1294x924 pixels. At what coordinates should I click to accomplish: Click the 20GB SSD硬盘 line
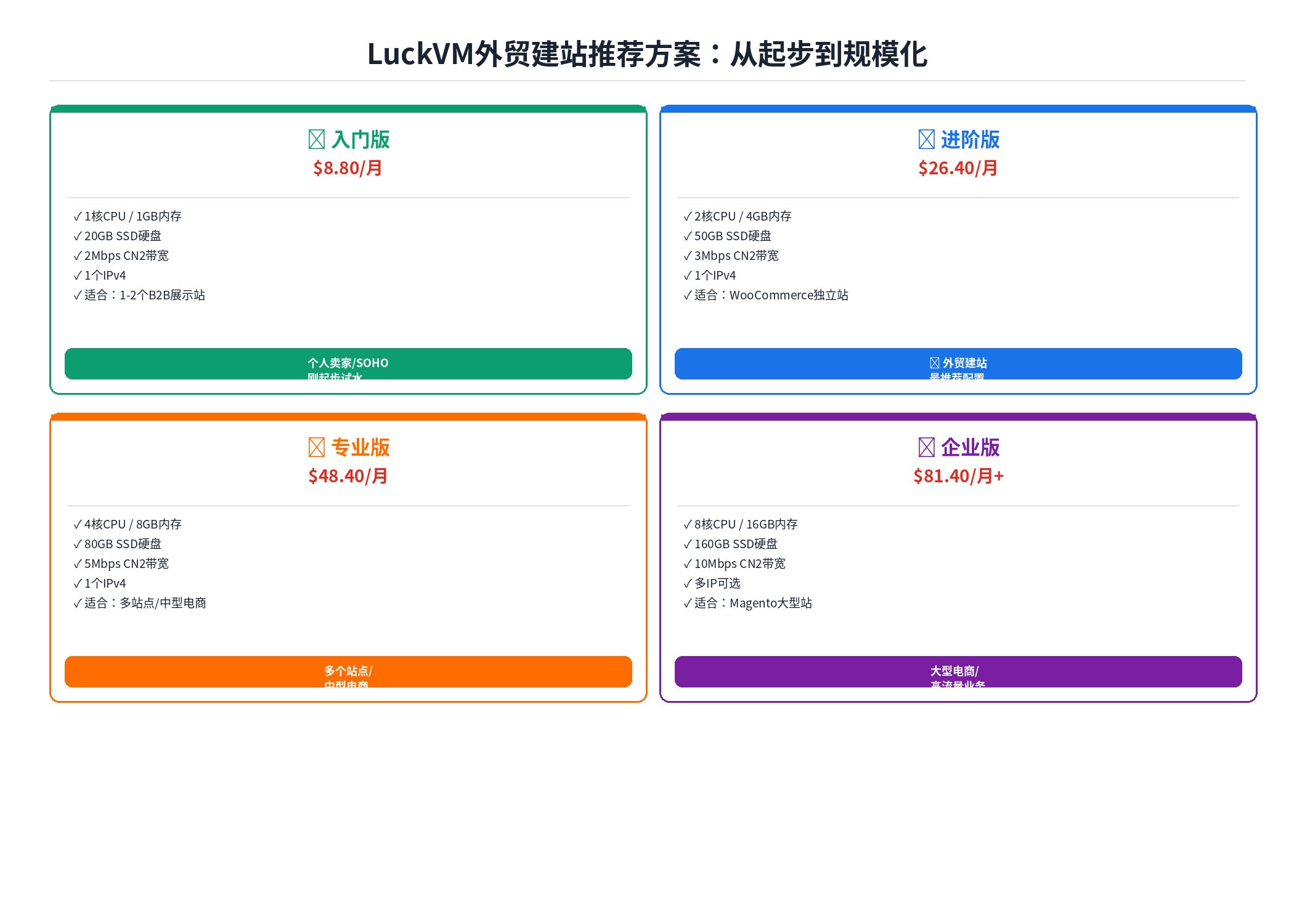(x=117, y=236)
